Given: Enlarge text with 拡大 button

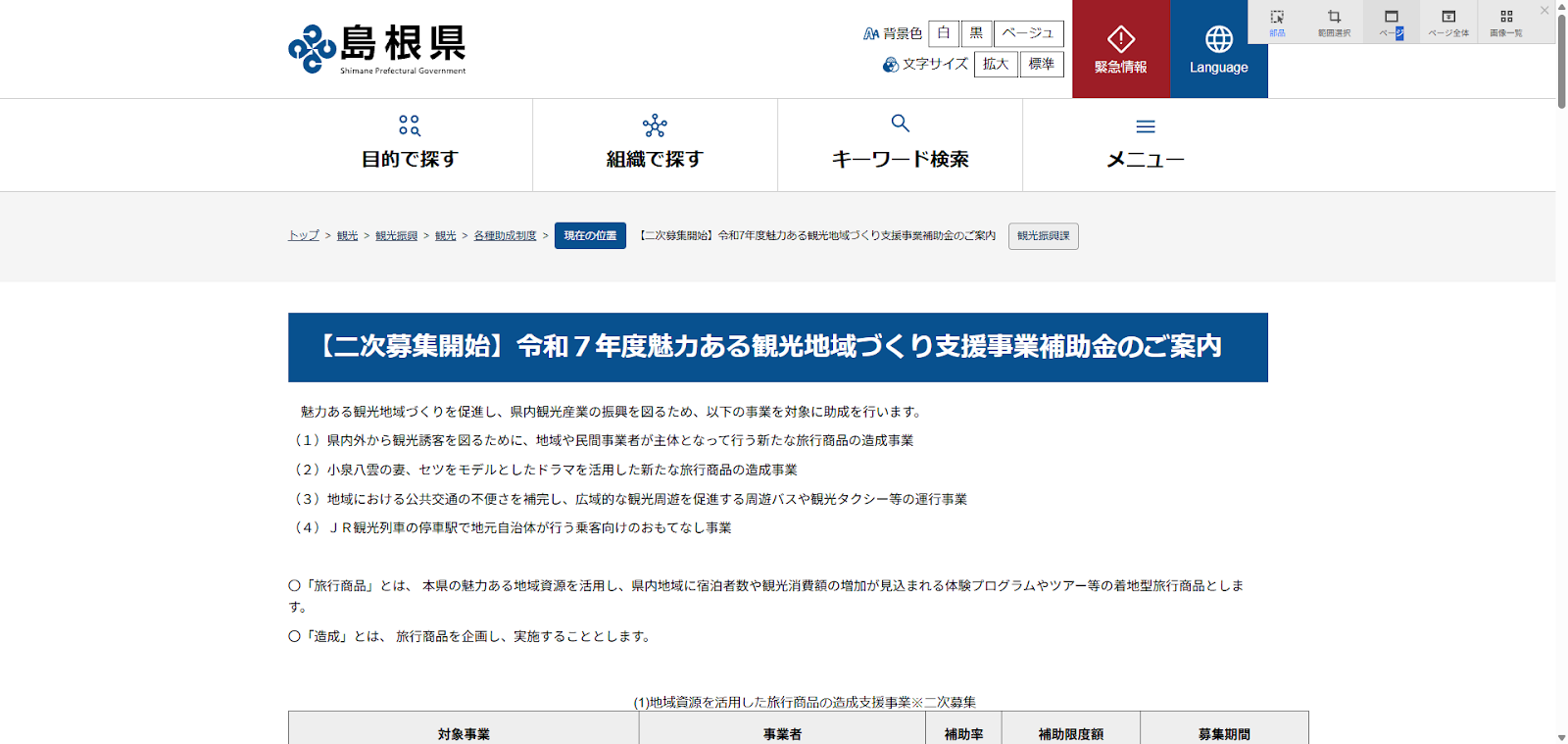Looking at the screenshot, I should [x=996, y=65].
